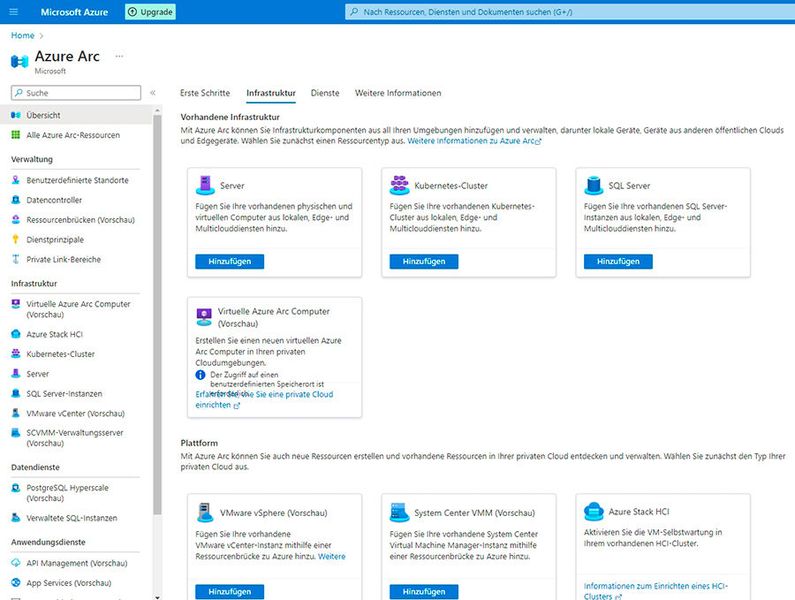Viewport: 795px width, 600px height.
Task: Open App Services (Vorschau) icon
Action: coord(16,583)
